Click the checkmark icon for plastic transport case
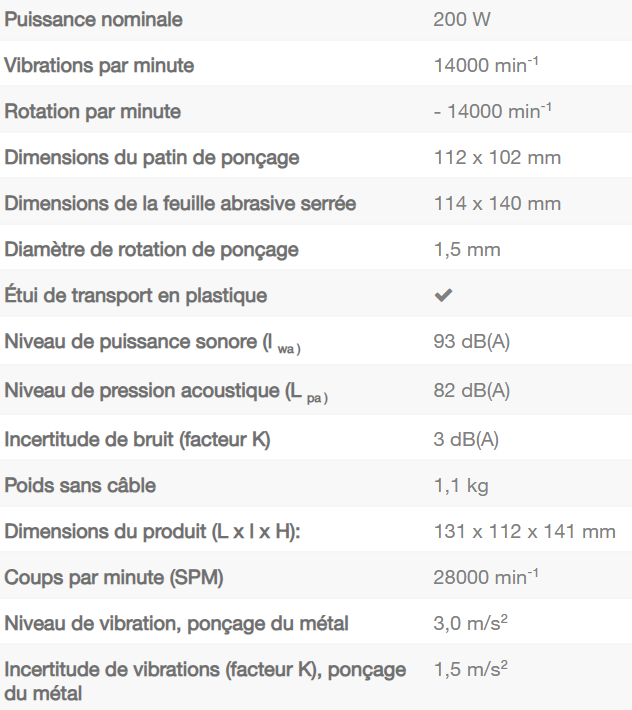The width and height of the screenshot is (632, 710). click(x=443, y=296)
